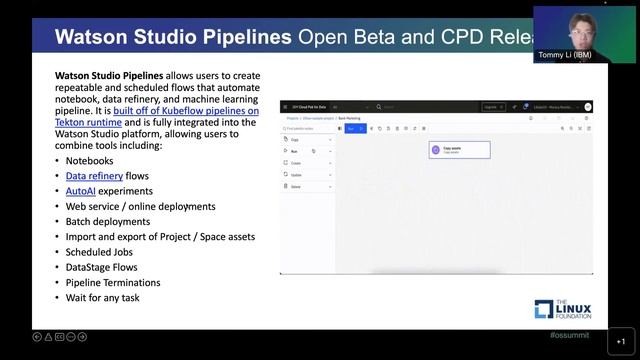Expand the Delete palette category chevron
The image size is (640, 360).
(x=330, y=187)
